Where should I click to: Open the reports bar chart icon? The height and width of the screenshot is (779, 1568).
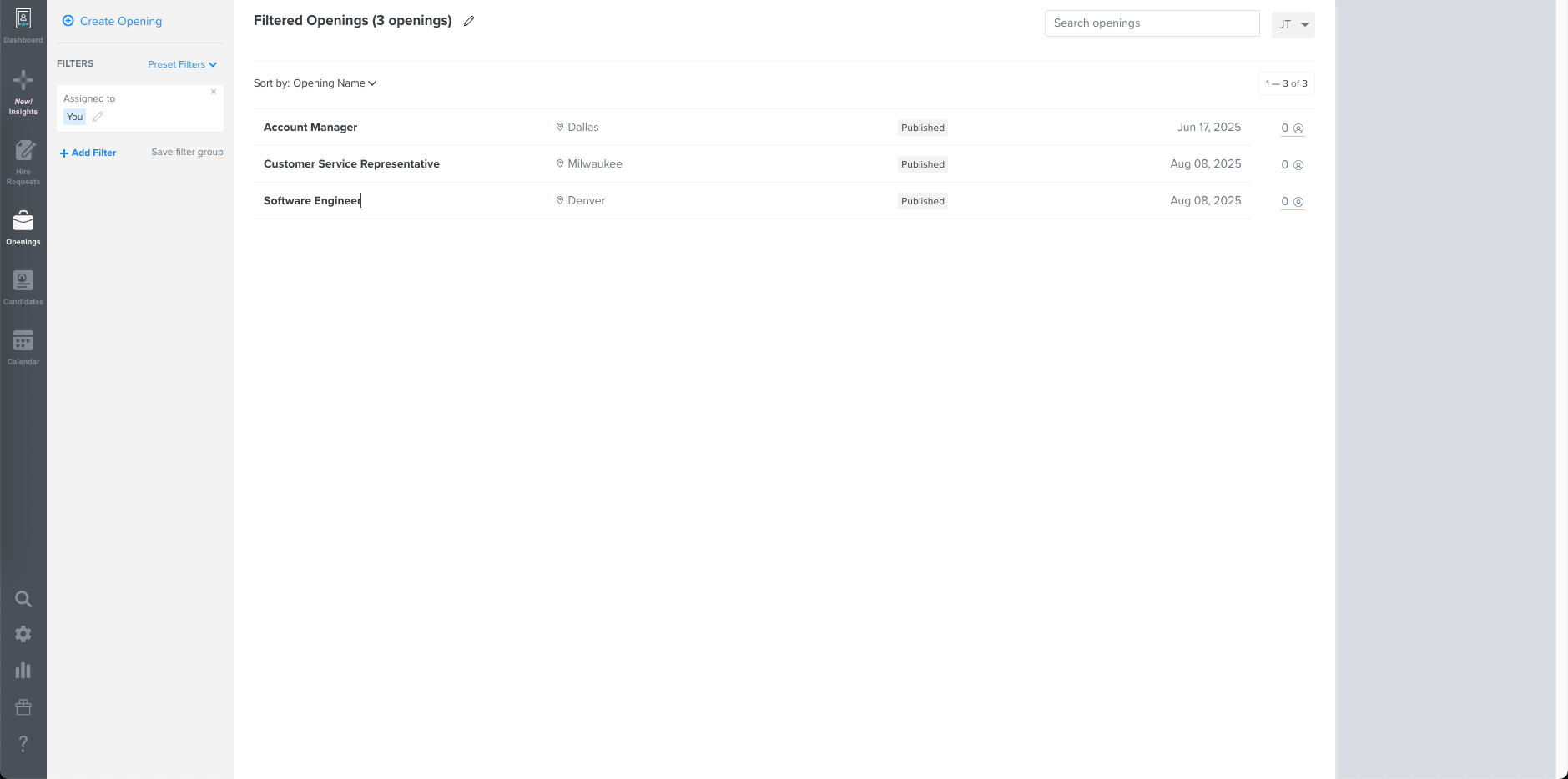coord(23,671)
